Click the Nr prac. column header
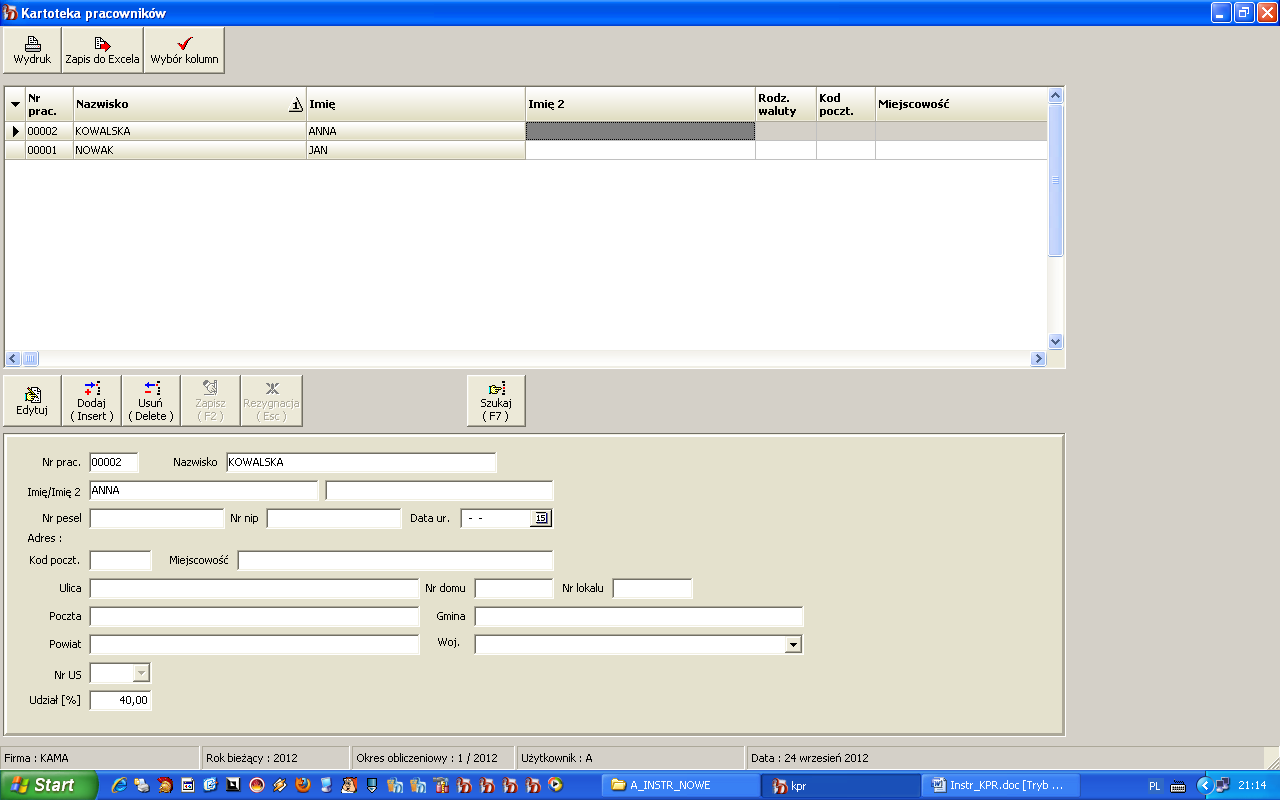The height and width of the screenshot is (800, 1280). coord(50,105)
